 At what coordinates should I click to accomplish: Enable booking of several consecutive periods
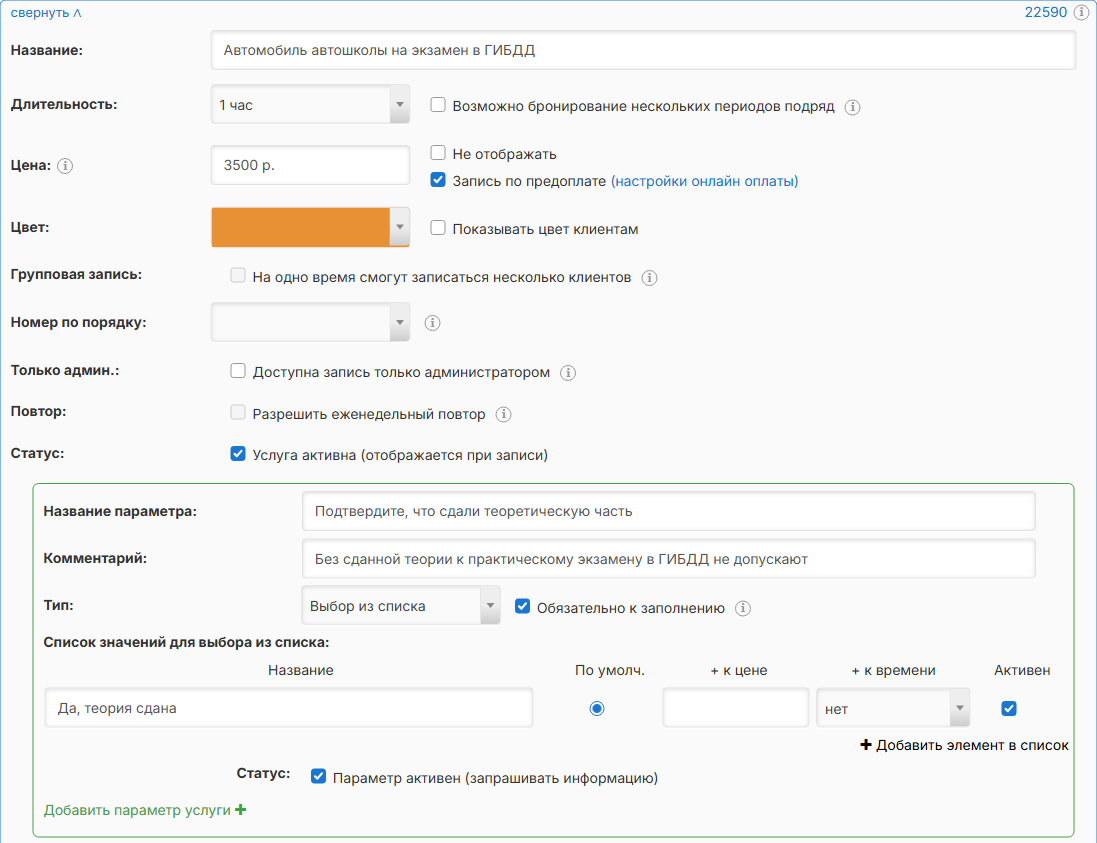point(438,105)
